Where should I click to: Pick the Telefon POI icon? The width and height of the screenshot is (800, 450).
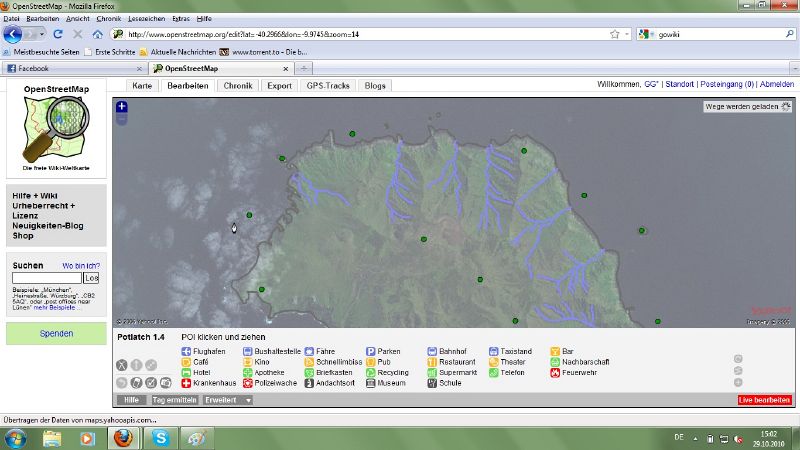pyautogui.click(x=493, y=373)
